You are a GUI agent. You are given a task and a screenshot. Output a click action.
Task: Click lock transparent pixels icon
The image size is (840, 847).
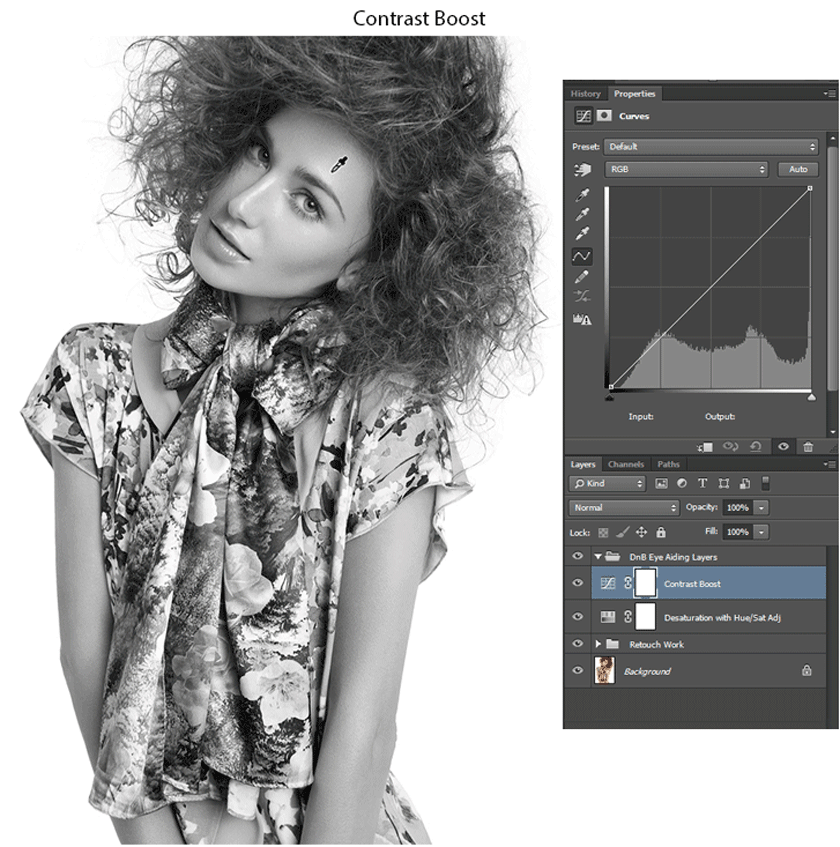(x=603, y=533)
